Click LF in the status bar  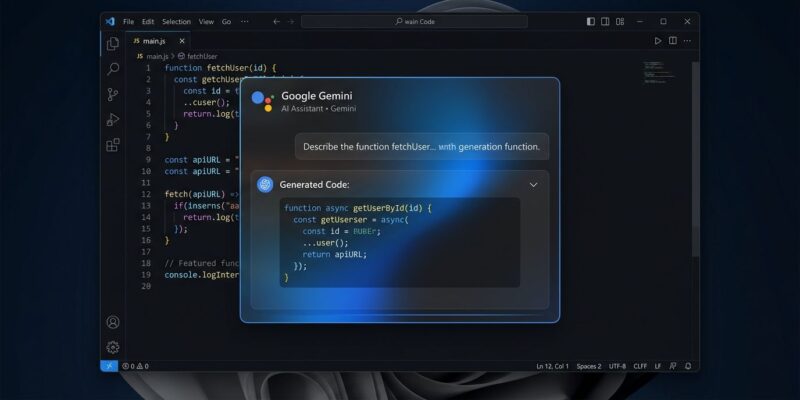658,366
